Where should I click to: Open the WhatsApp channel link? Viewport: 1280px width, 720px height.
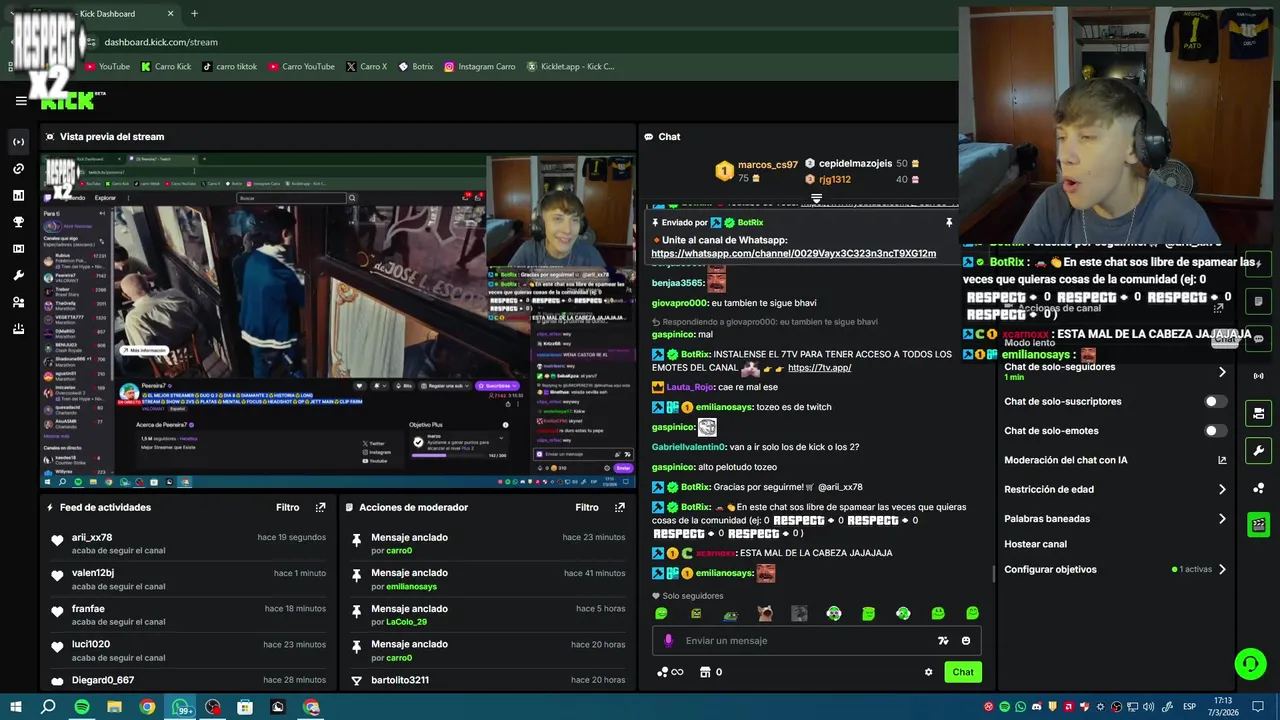793,254
